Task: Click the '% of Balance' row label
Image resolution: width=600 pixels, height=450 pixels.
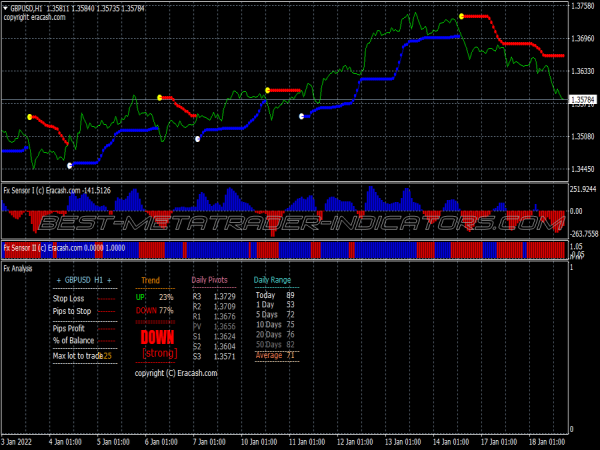Action: 73,340
